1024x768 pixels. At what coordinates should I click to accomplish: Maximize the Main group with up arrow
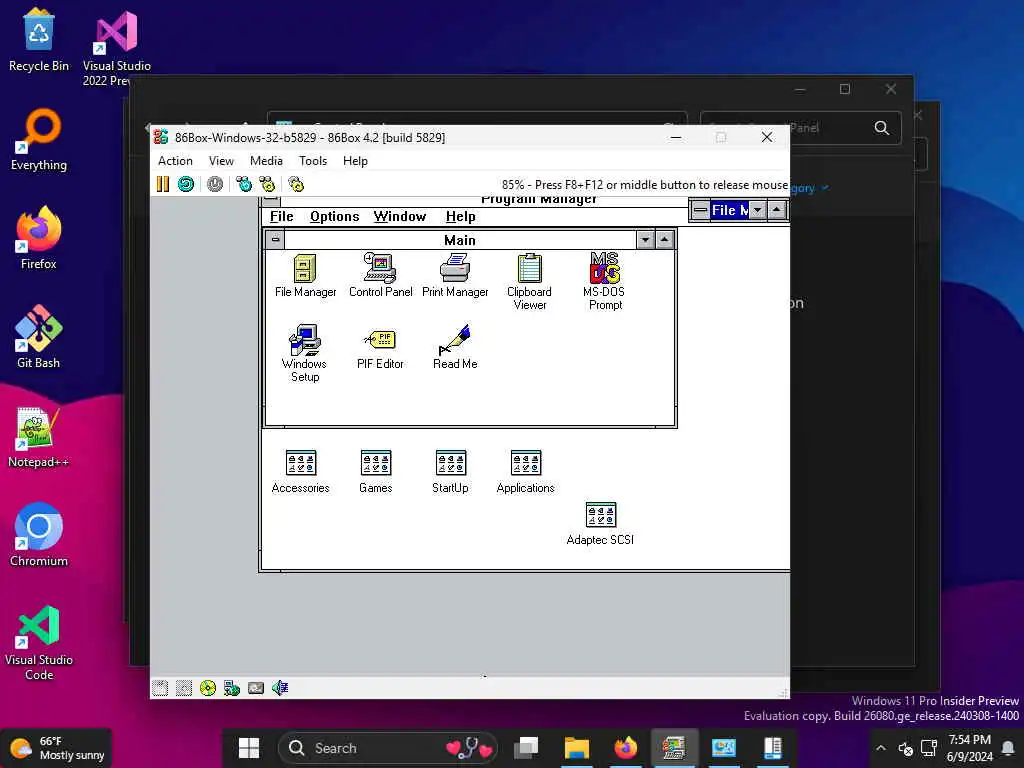tap(664, 240)
